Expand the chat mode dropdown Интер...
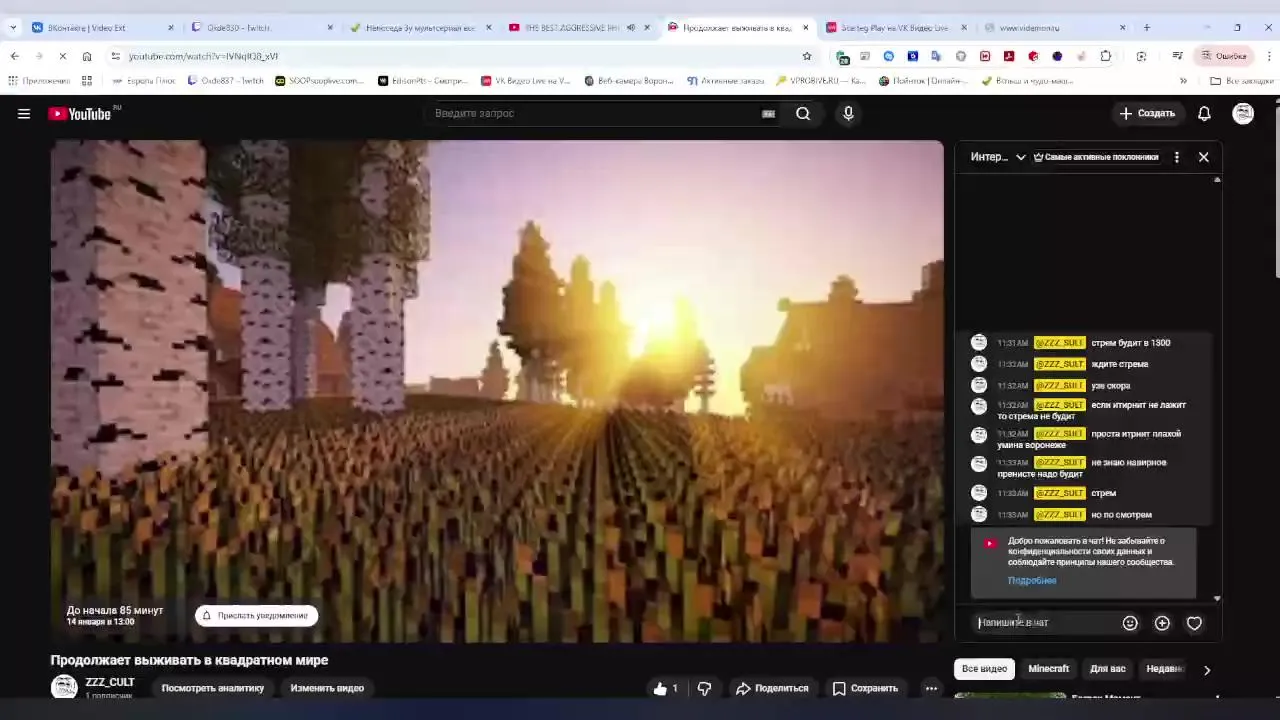 click(x=998, y=157)
